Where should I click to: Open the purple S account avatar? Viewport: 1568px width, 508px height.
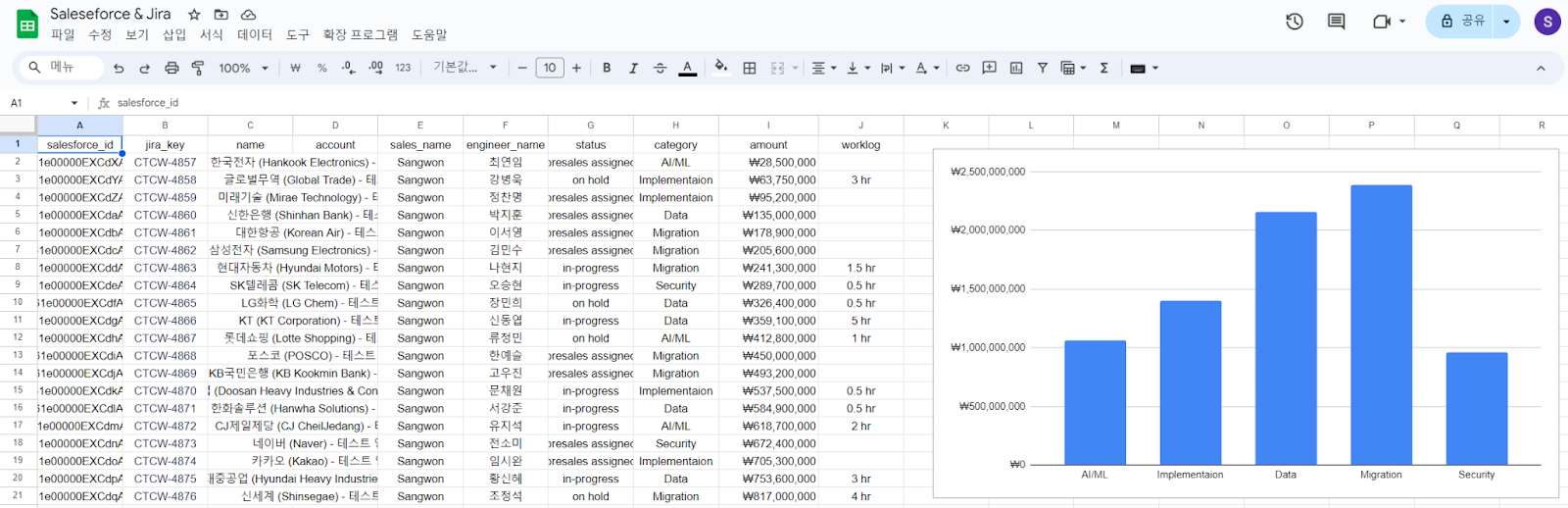coord(1547,22)
